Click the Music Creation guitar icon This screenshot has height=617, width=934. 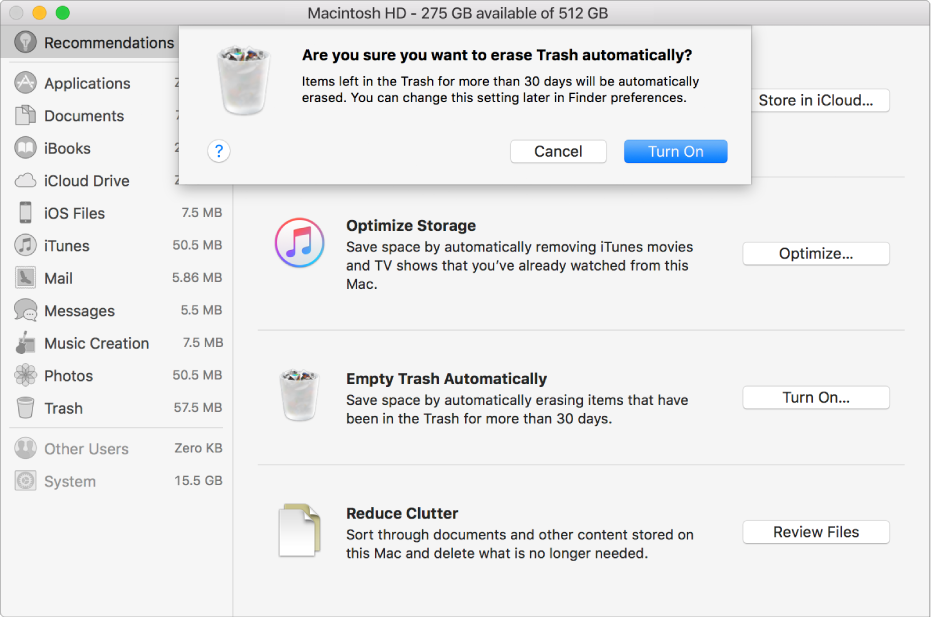click(26, 344)
